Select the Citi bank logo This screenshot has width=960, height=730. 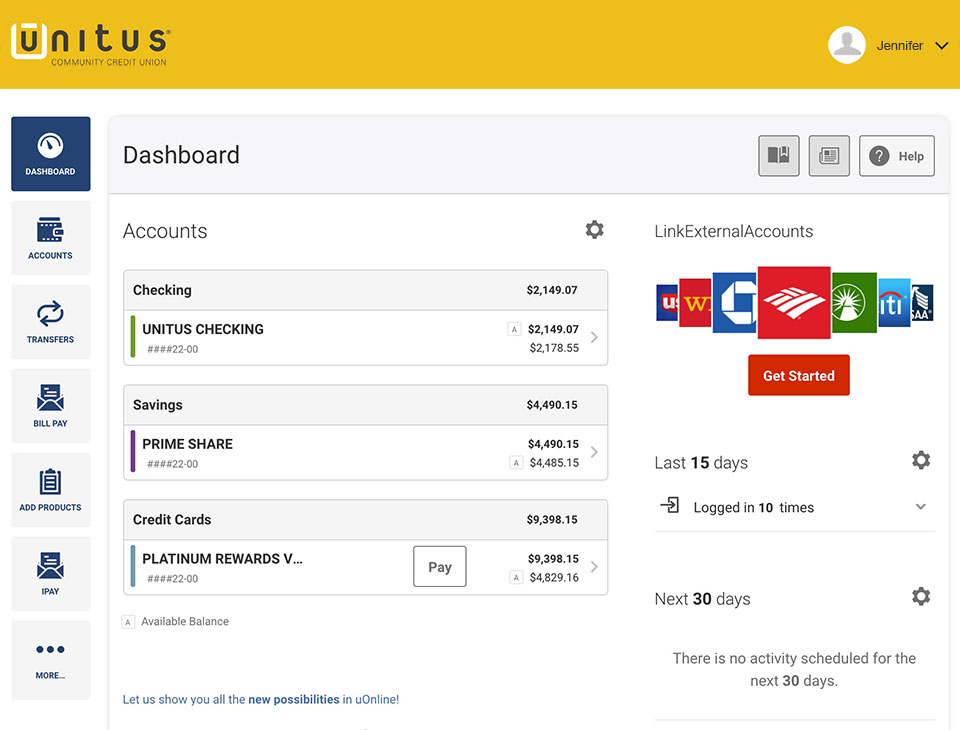tap(894, 303)
